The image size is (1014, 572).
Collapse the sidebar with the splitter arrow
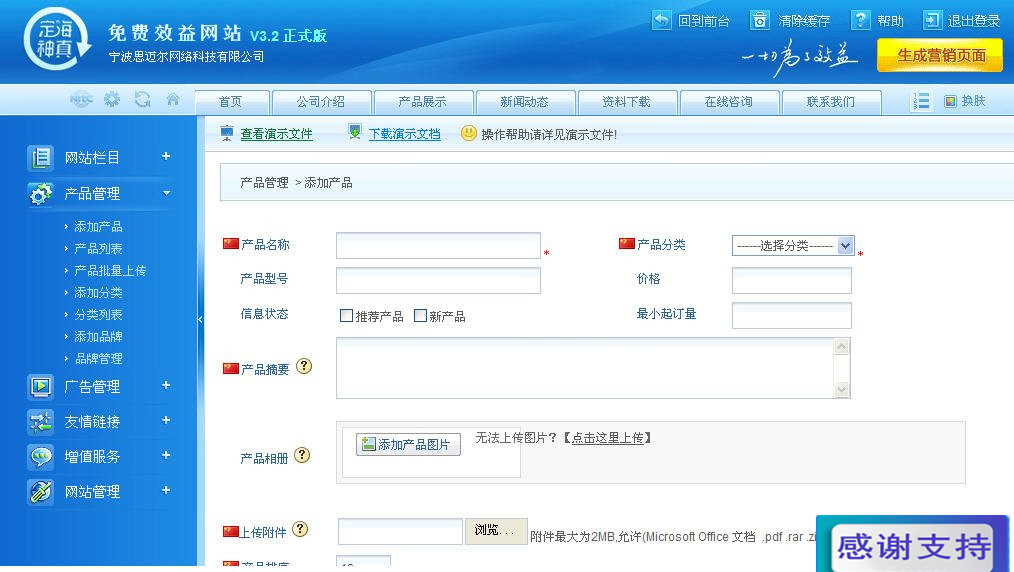click(200, 319)
